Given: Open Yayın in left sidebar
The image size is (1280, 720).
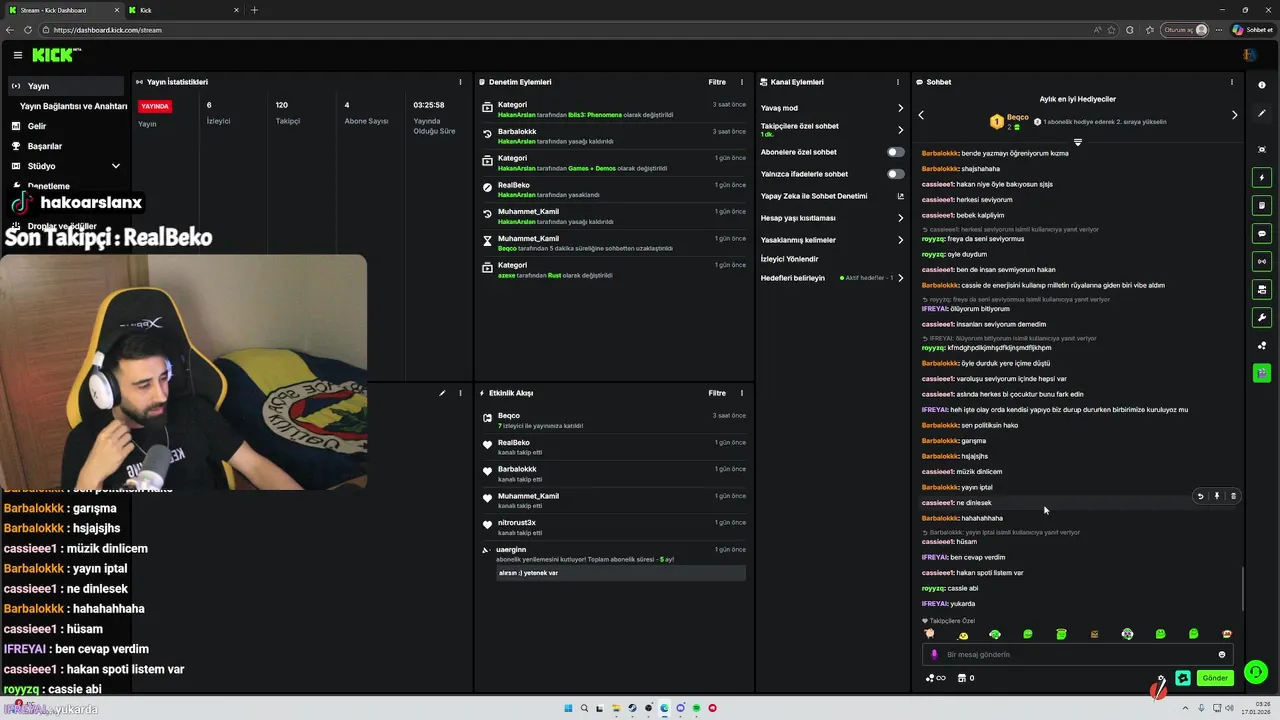Looking at the screenshot, I should (x=66, y=86).
